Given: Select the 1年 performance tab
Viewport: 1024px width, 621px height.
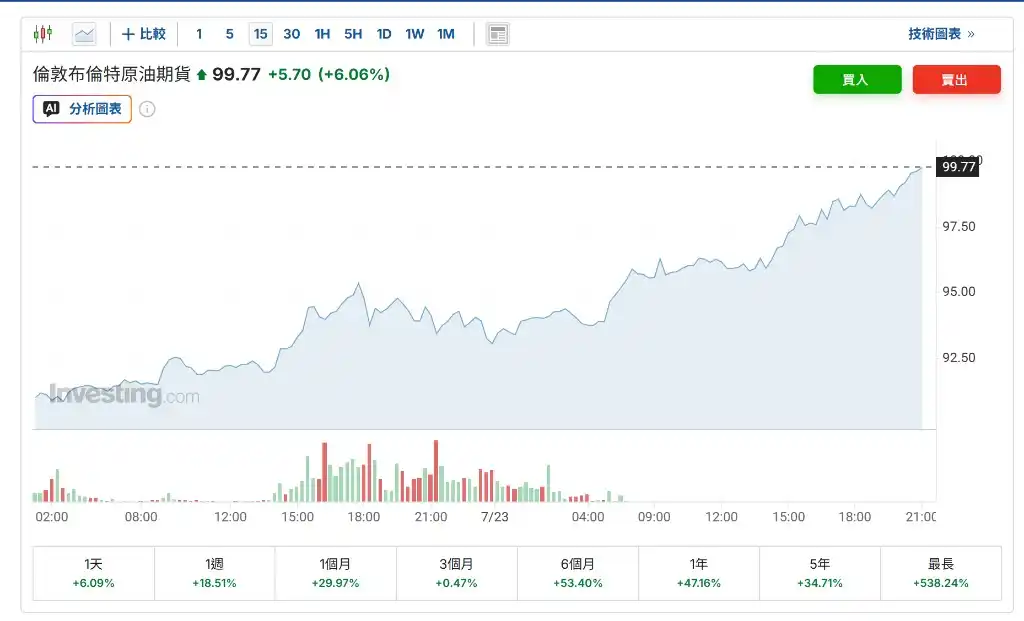Looking at the screenshot, I should coord(699,573).
